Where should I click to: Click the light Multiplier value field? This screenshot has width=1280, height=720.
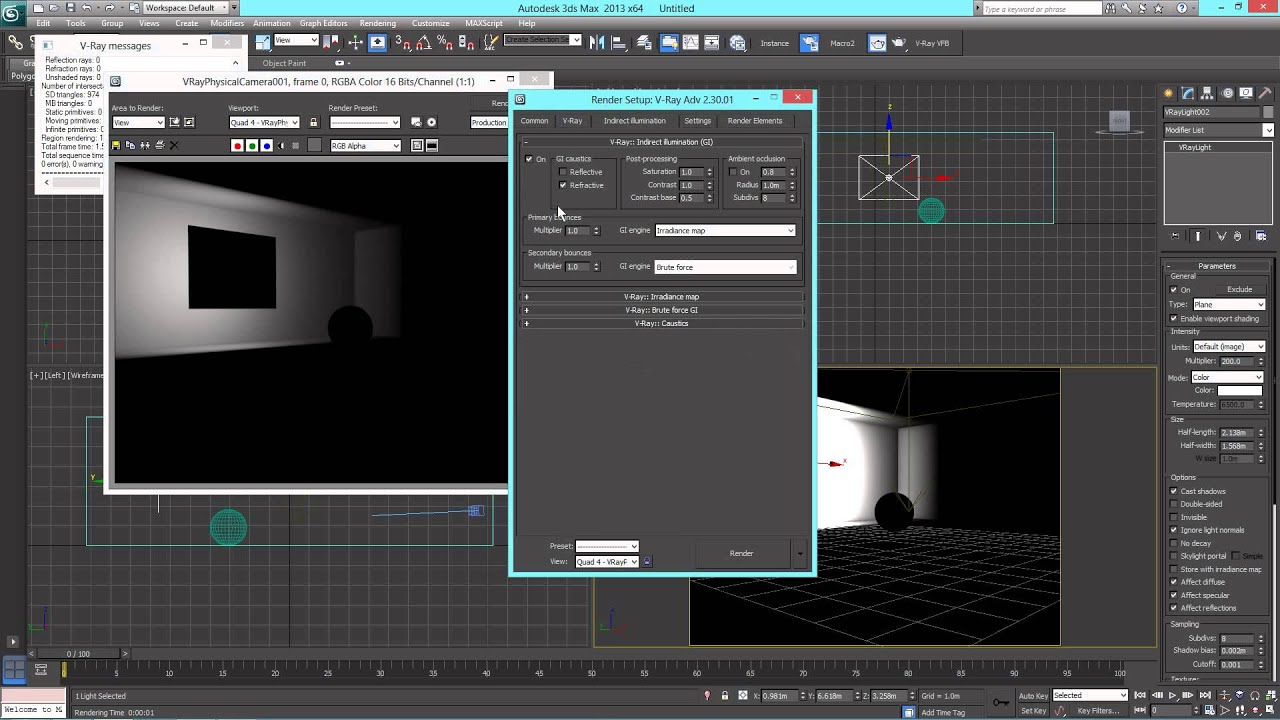(x=1236, y=361)
